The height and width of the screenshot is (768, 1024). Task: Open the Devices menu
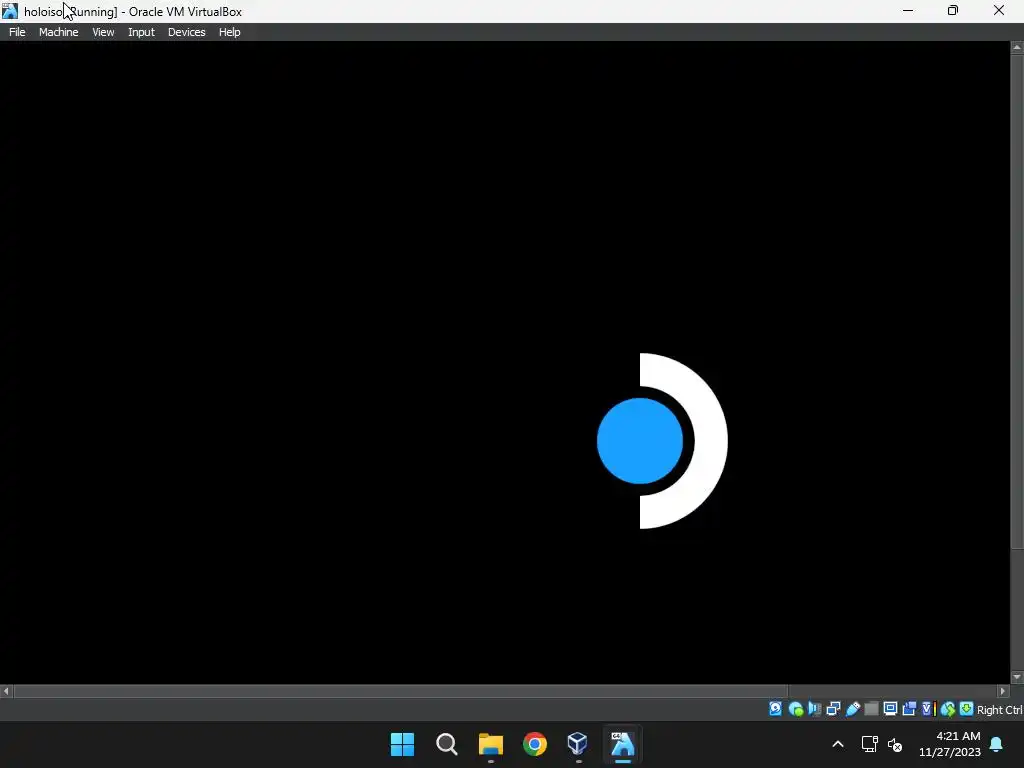187,32
